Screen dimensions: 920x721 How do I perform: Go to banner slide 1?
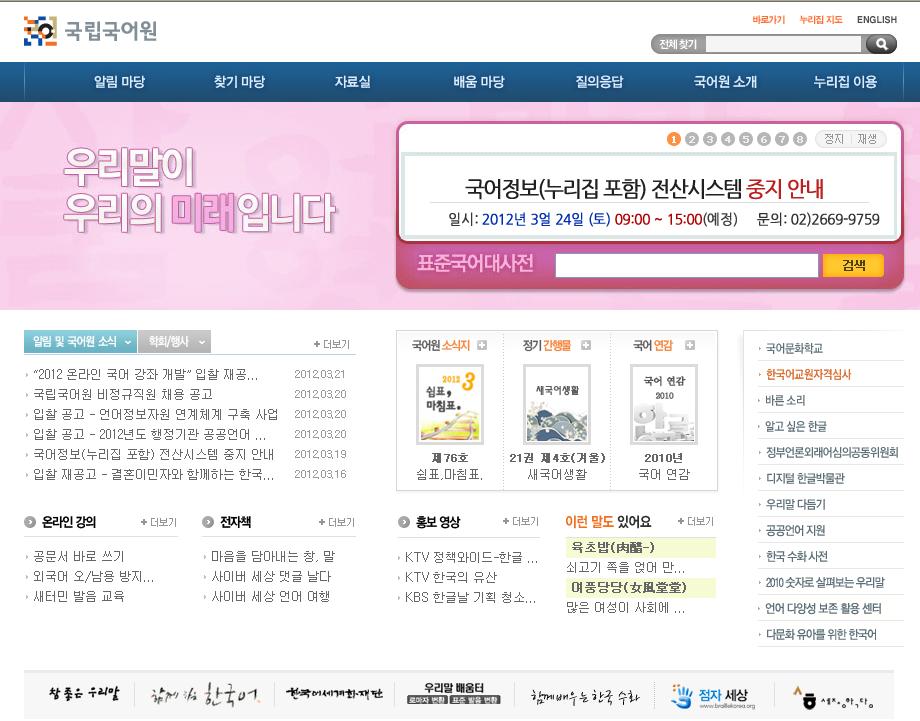tap(674, 139)
